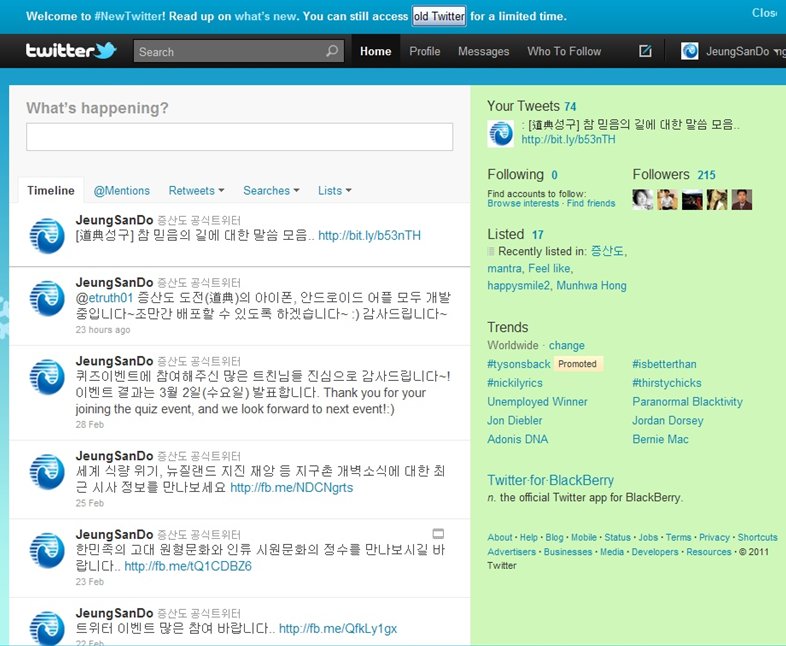Click the search magnifier icon
Viewport: 786px width, 646px height.
(x=332, y=51)
